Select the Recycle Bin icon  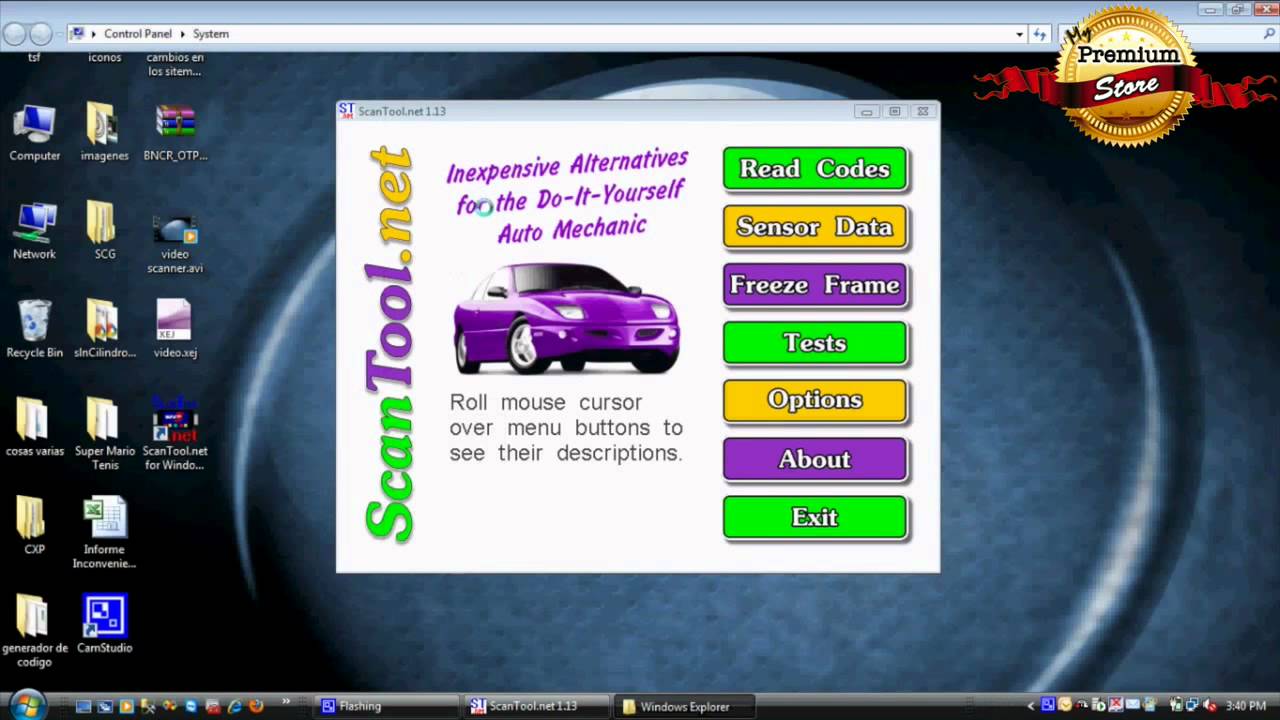[35, 329]
